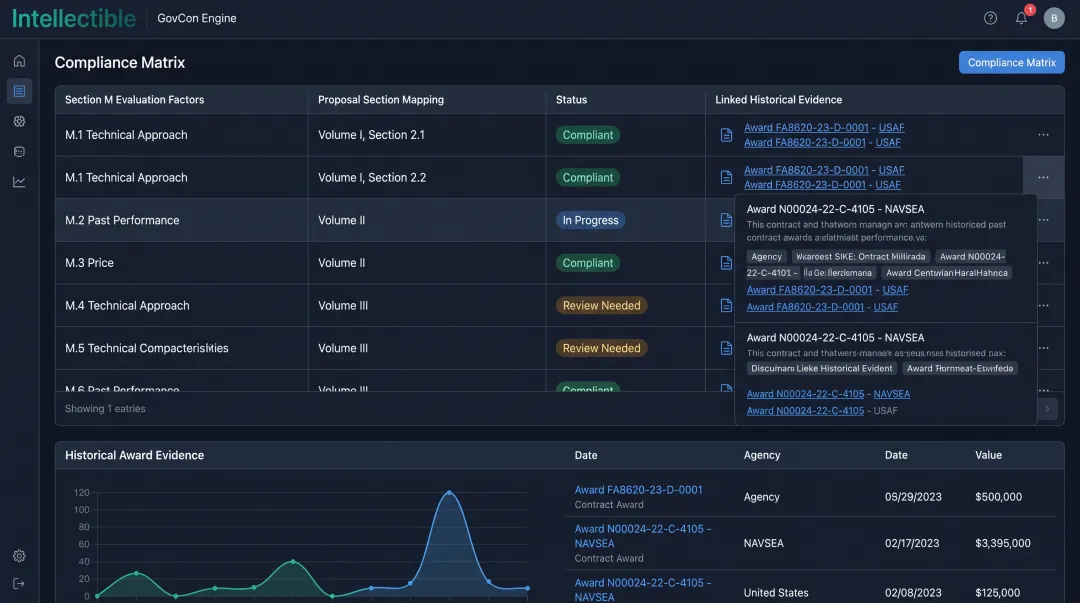
Task: Open more options for M.5 row
Action: [x=1044, y=348]
